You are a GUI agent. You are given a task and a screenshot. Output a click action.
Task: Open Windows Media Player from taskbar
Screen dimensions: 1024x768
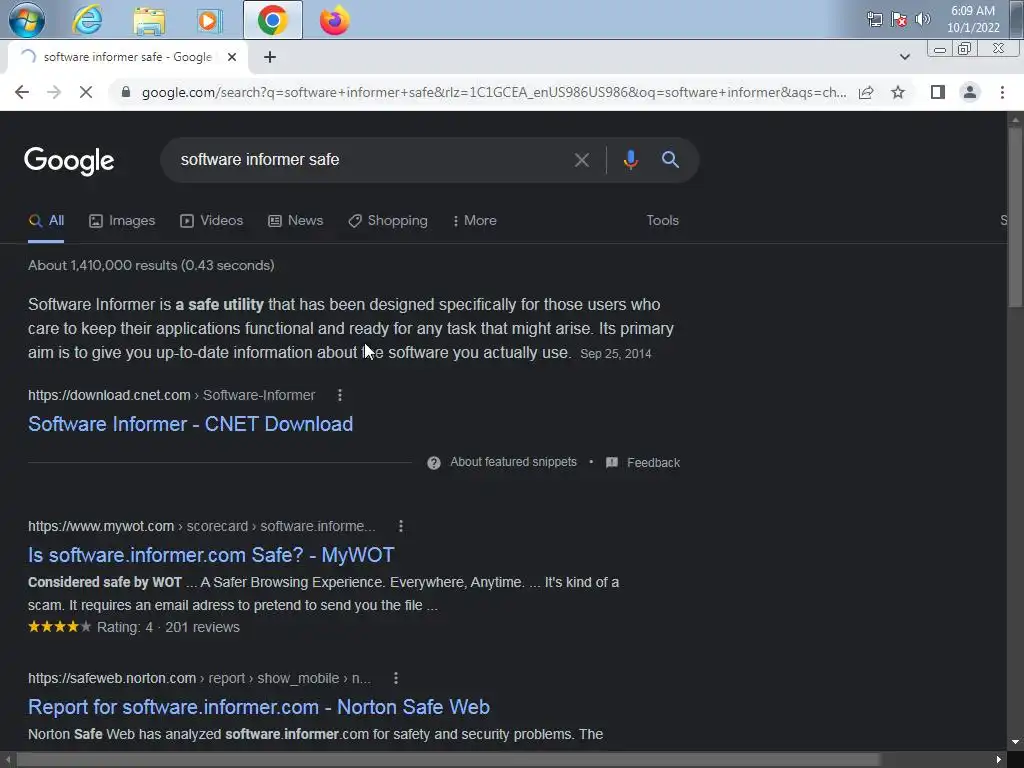click(210, 20)
